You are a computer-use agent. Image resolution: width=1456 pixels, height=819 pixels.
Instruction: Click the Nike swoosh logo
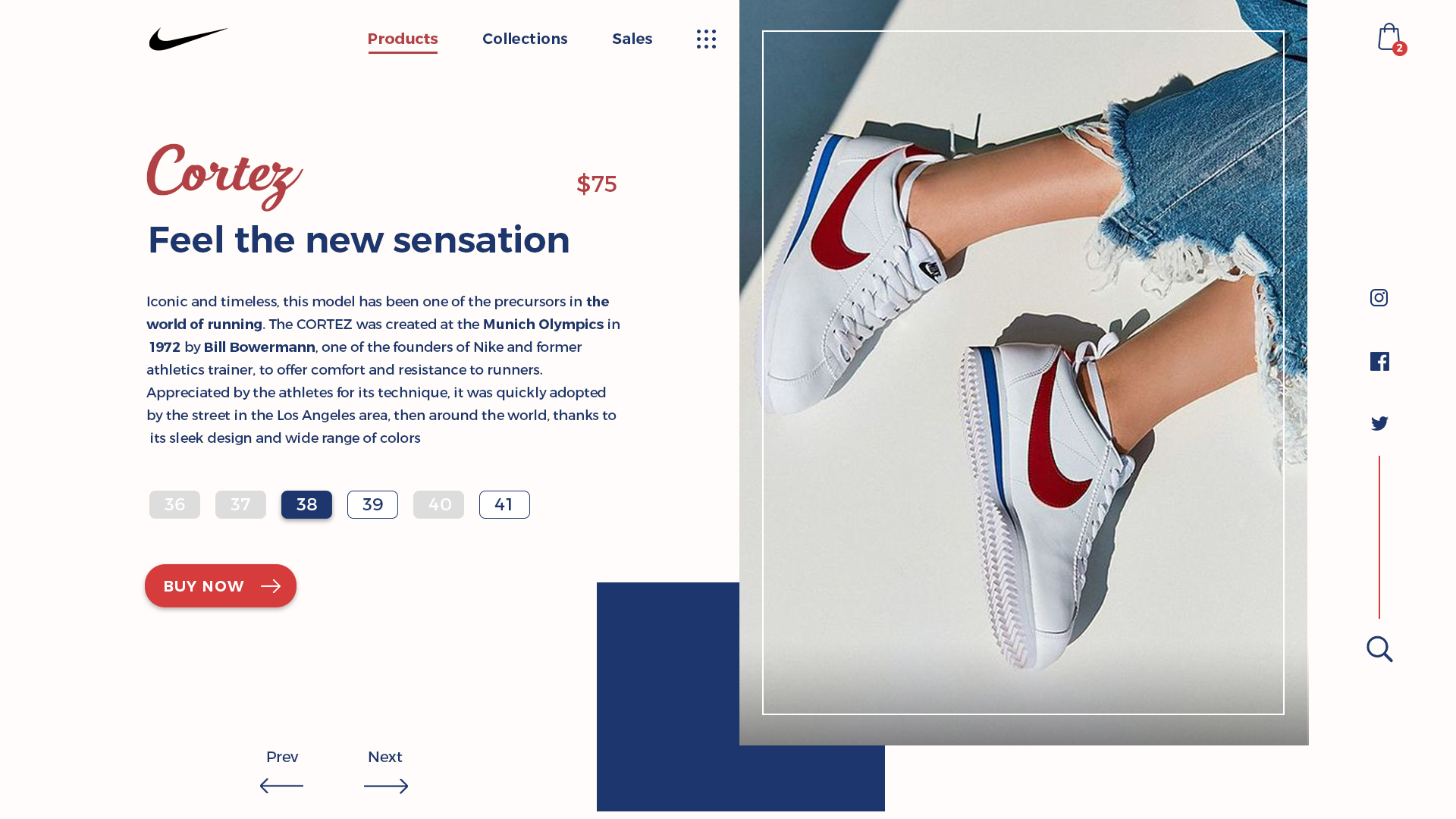tap(188, 39)
